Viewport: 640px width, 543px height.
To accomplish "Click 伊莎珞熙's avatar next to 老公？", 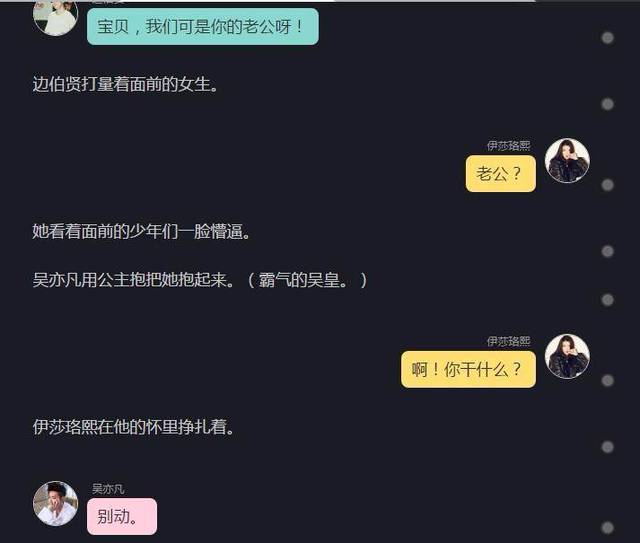I will click(x=567, y=160).
